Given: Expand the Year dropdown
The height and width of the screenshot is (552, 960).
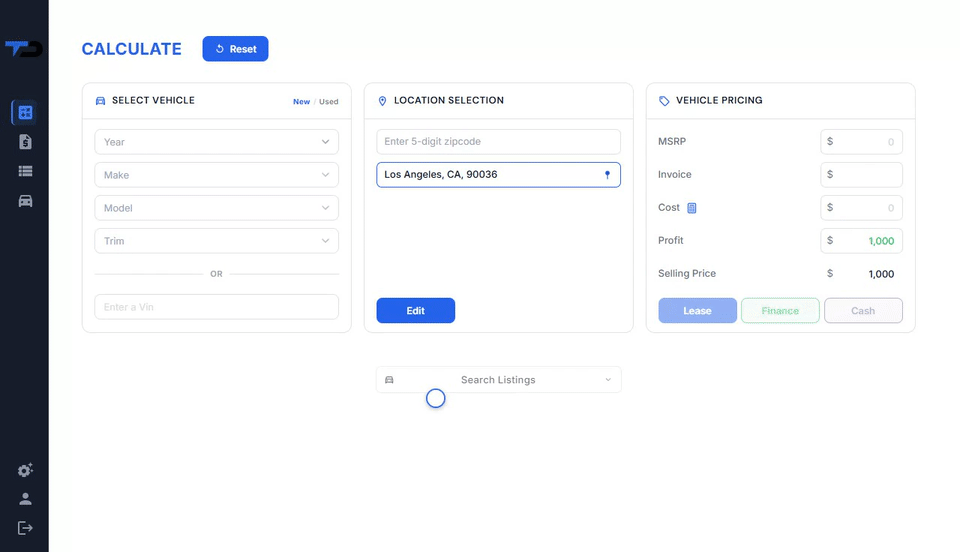Looking at the screenshot, I should pyautogui.click(x=217, y=142).
